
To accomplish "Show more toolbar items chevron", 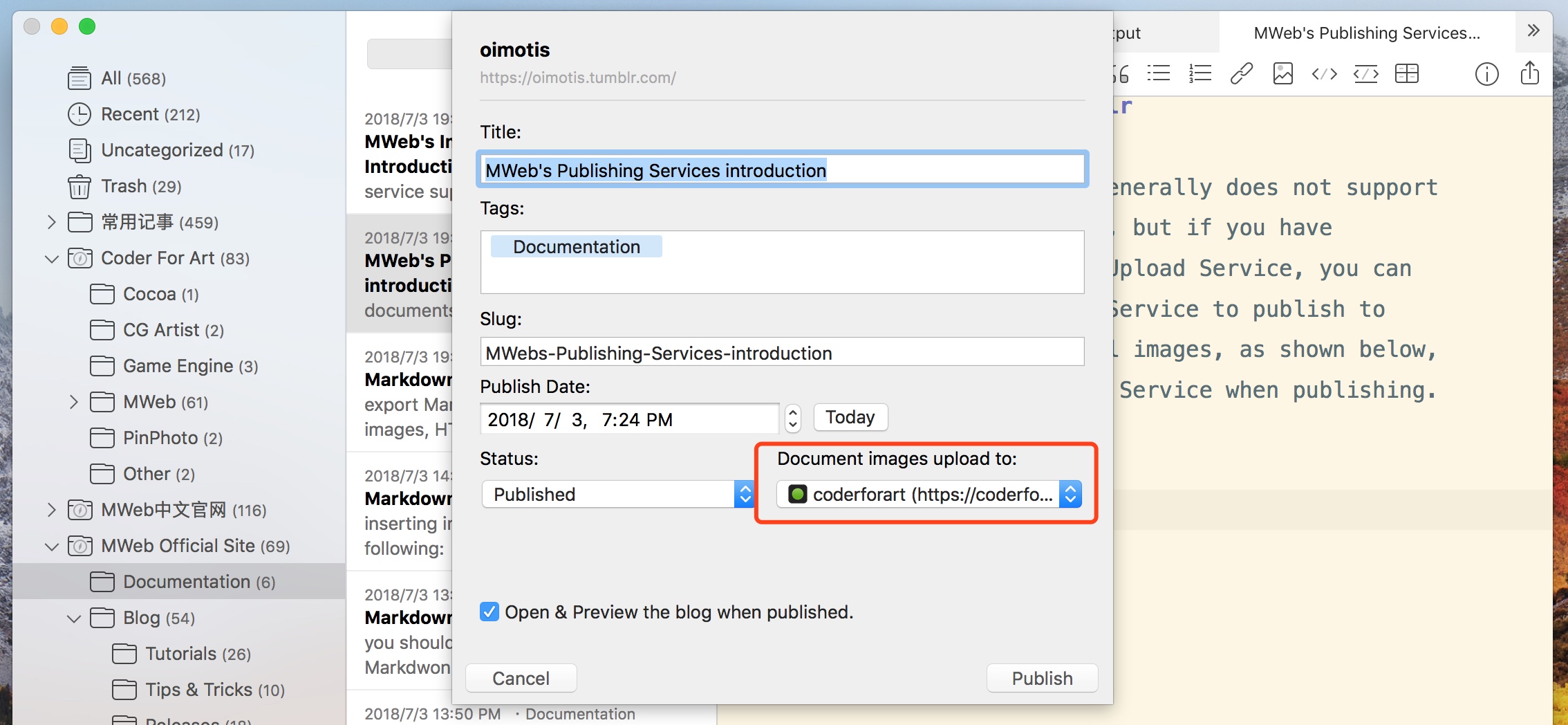I will [x=1533, y=30].
